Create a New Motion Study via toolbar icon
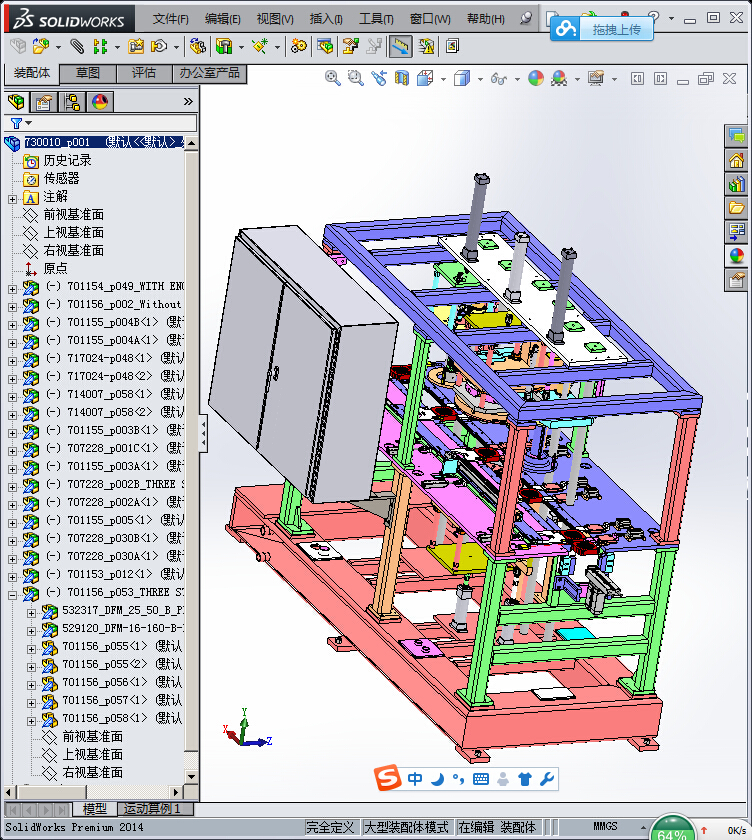Viewport: 752px width, 840px height. click(299, 46)
